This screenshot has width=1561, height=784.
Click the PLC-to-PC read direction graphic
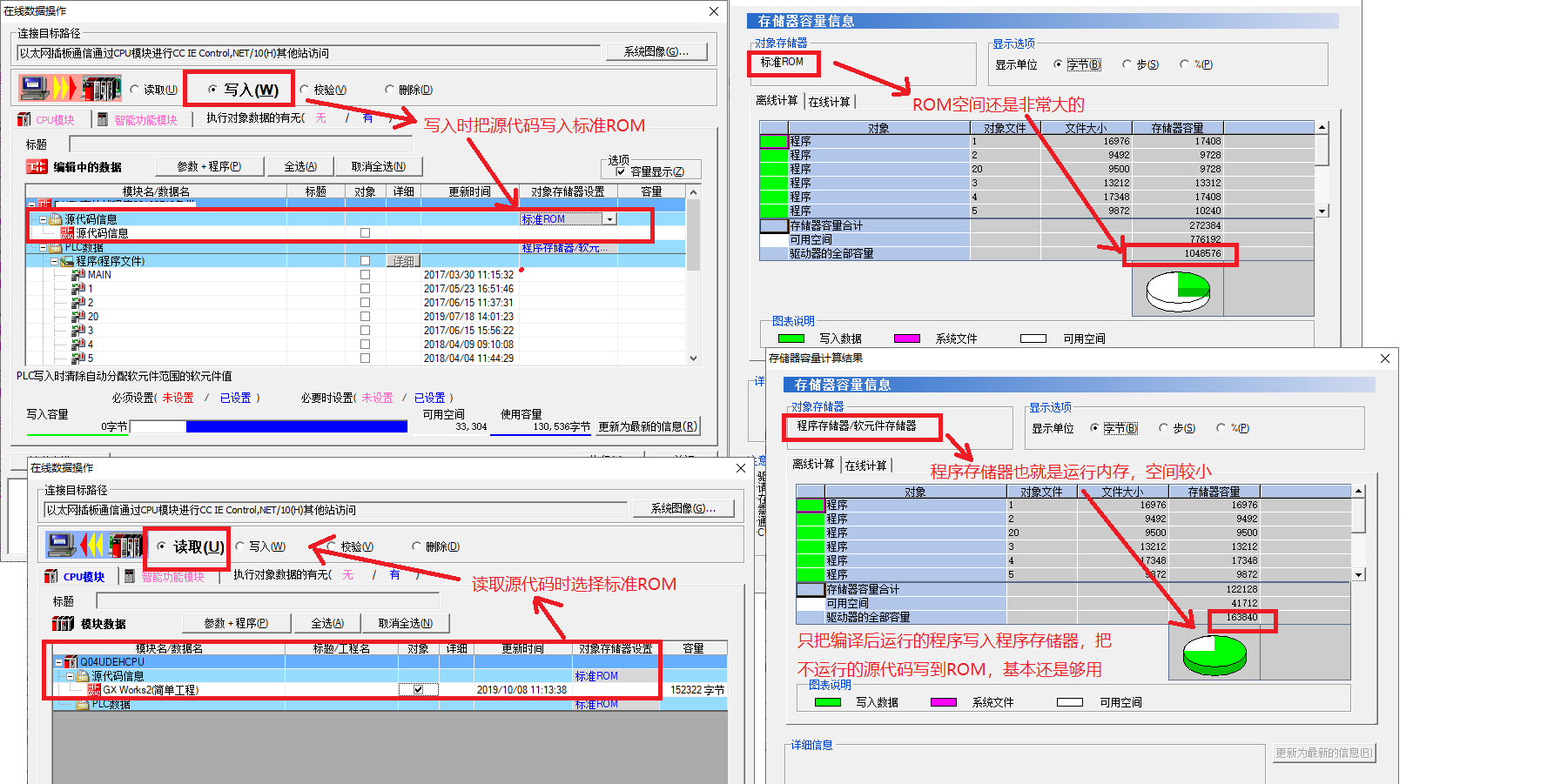pyautogui.click(x=94, y=546)
